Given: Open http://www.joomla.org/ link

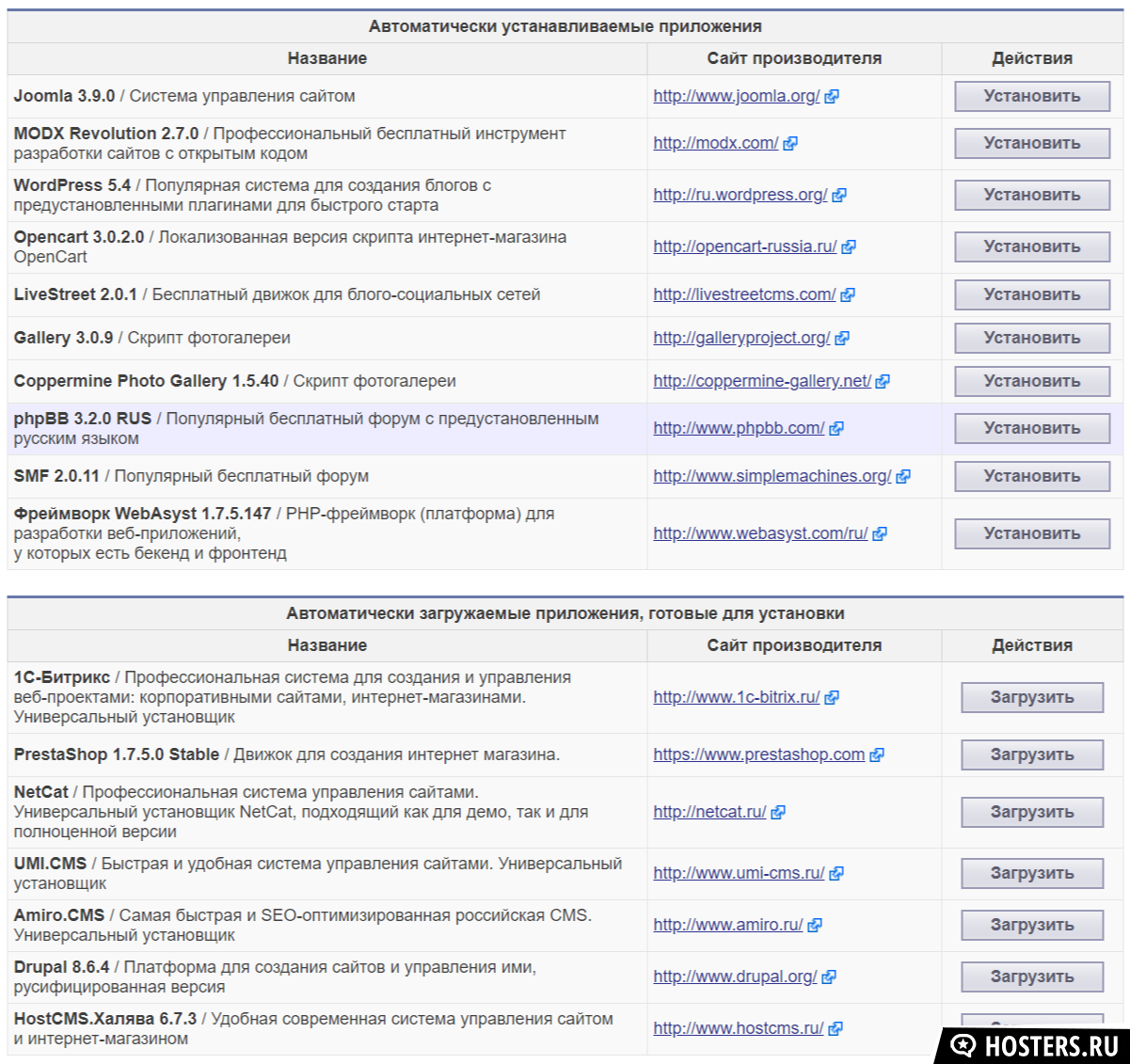Looking at the screenshot, I should pyautogui.click(x=737, y=96).
